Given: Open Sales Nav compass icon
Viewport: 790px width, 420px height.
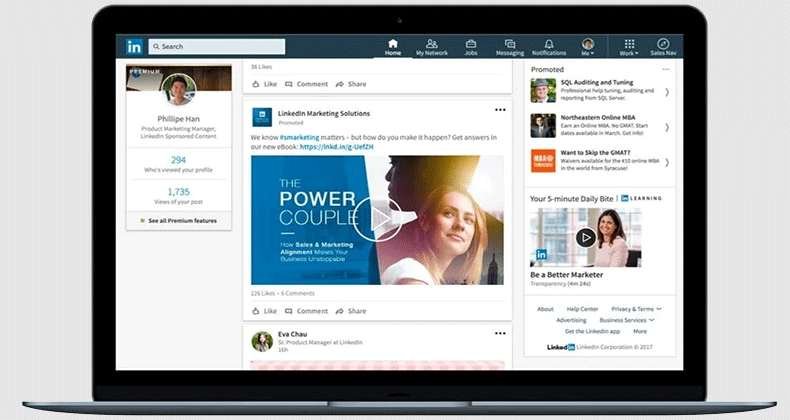Looking at the screenshot, I should coord(663,47).
